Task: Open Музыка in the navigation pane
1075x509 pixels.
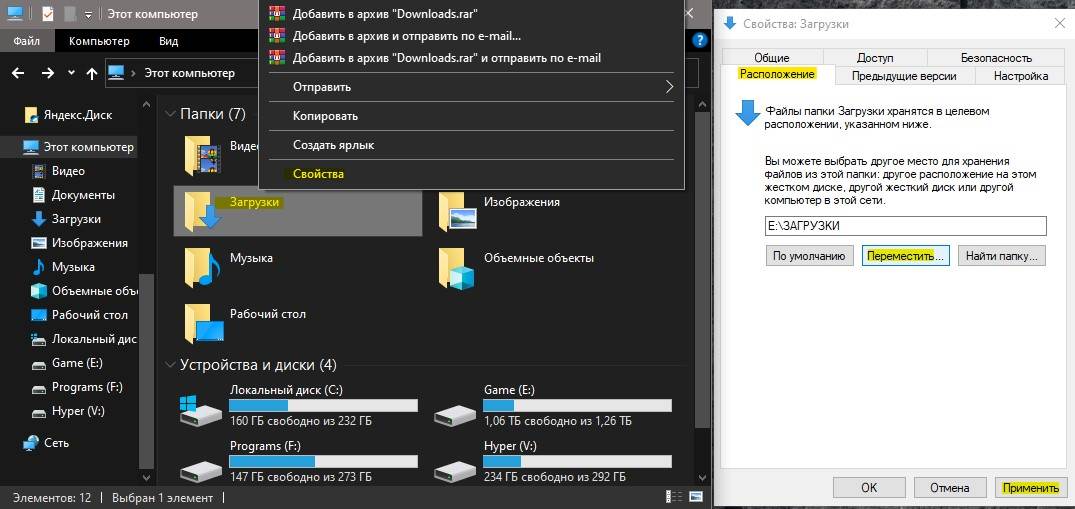Action: (x=63, y=267)
